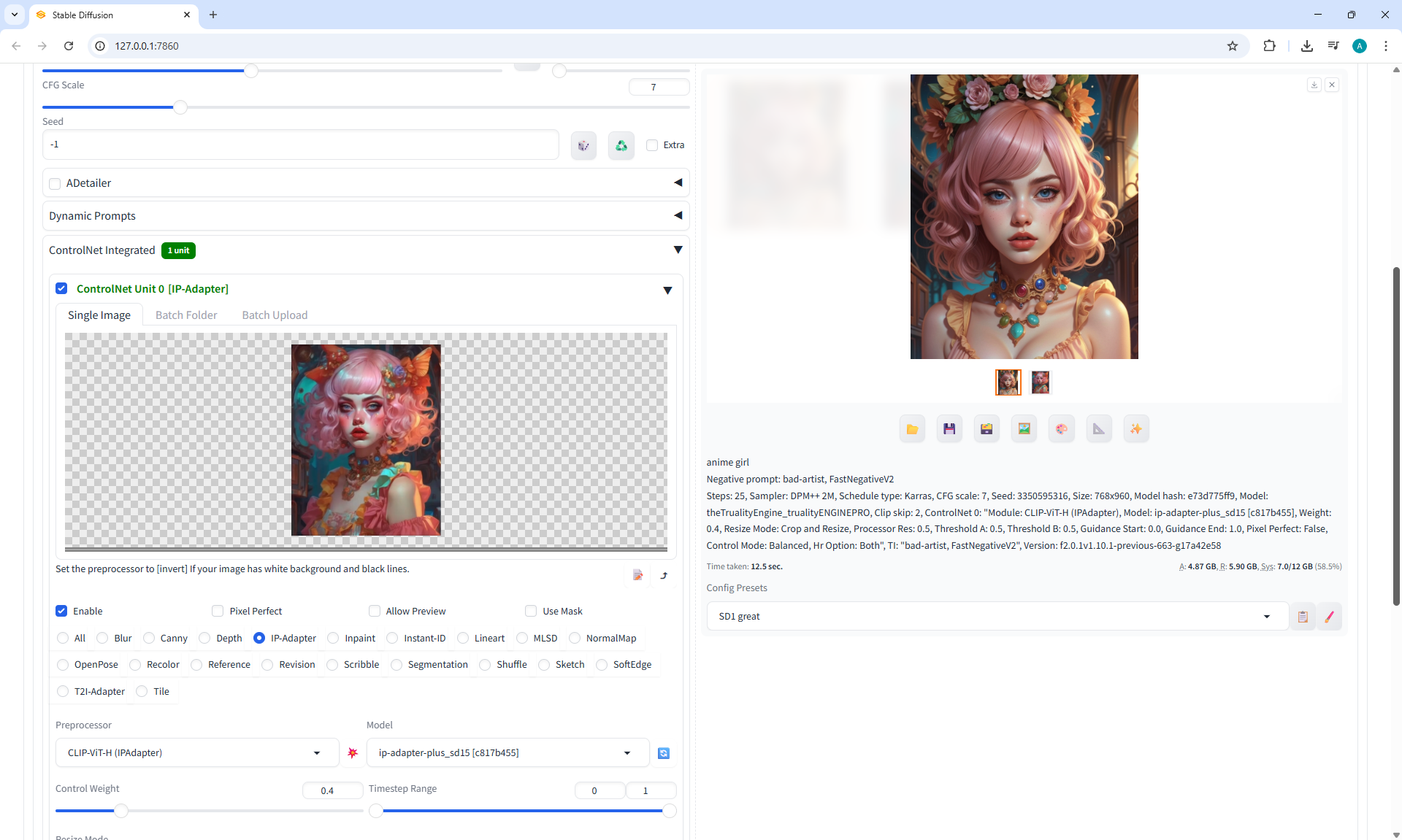Viewport: 1402px width, 840px height.
Task: Click the dice random seed icon
Action: (x=583, y=145)
